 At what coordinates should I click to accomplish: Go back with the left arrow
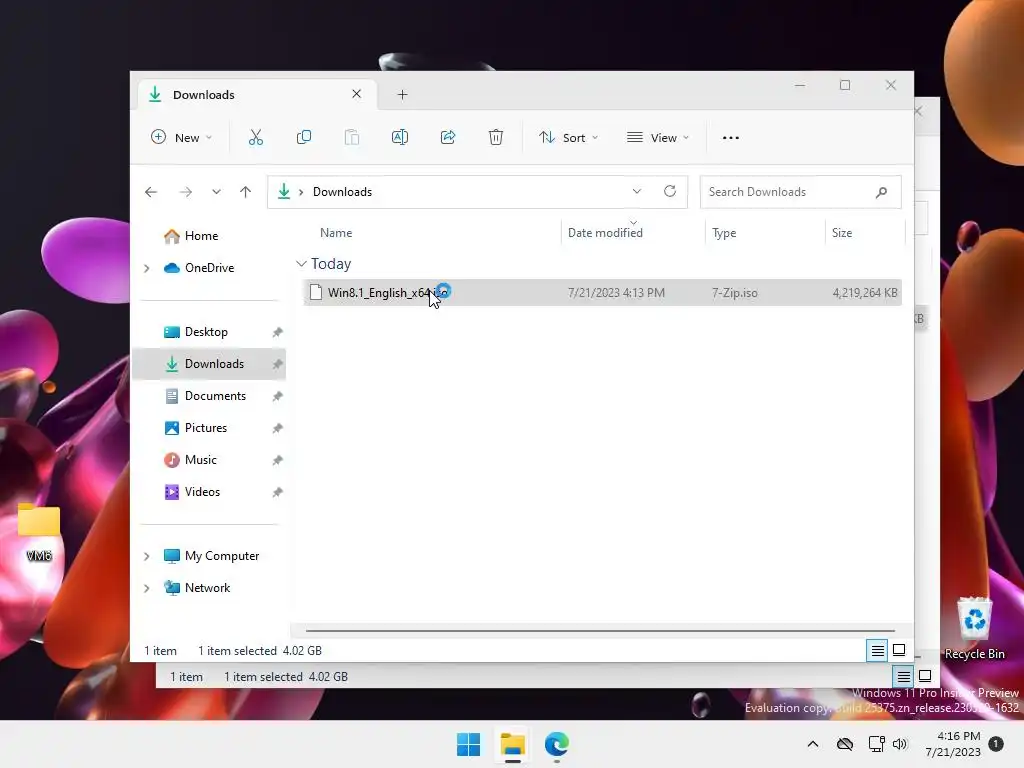(151, 192)
